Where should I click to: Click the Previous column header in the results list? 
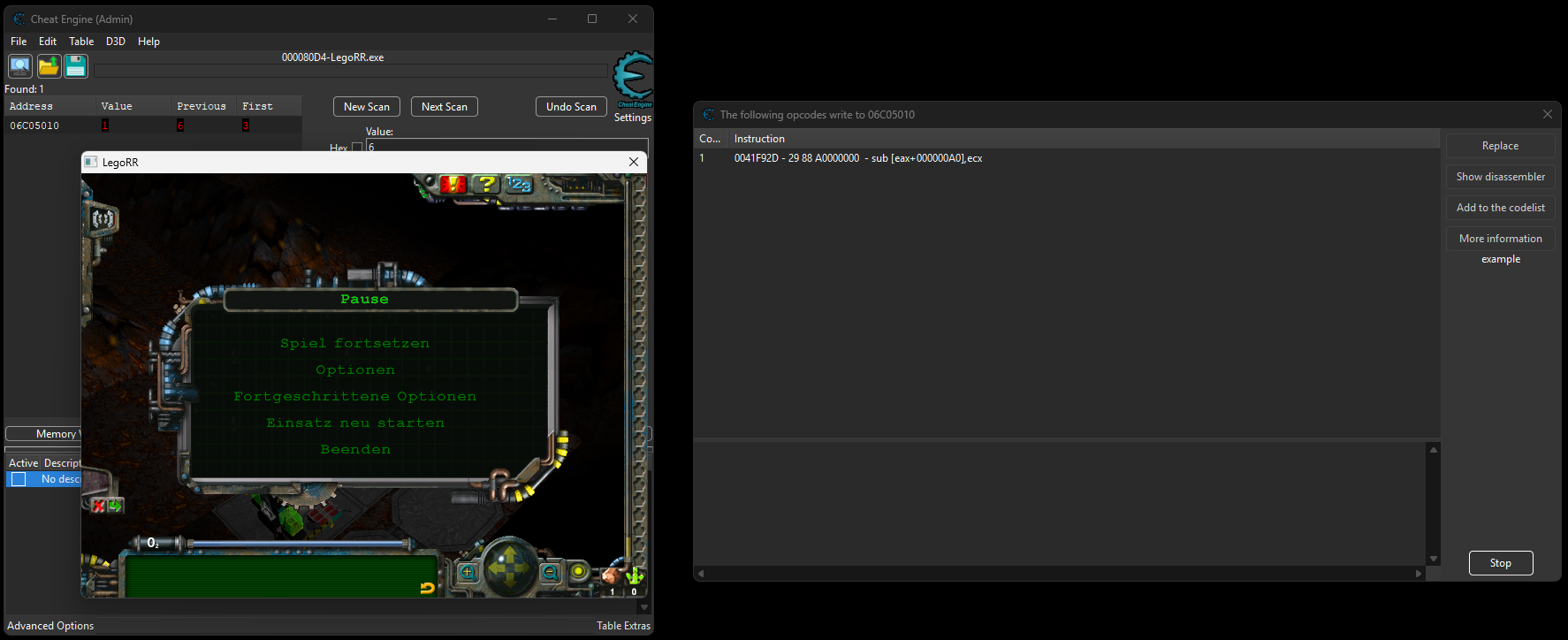tap(205, 106)
